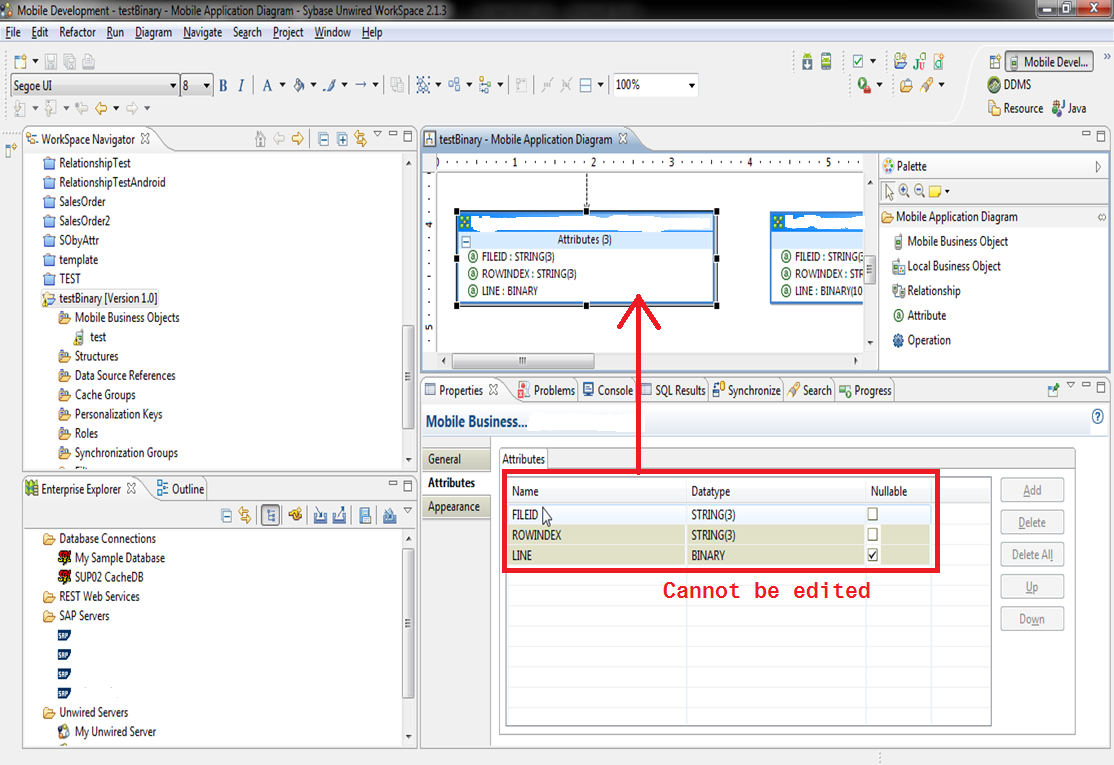Select the Operation palette tool
The height and width of the screenshot is (765, 1114).
[921, 340]
